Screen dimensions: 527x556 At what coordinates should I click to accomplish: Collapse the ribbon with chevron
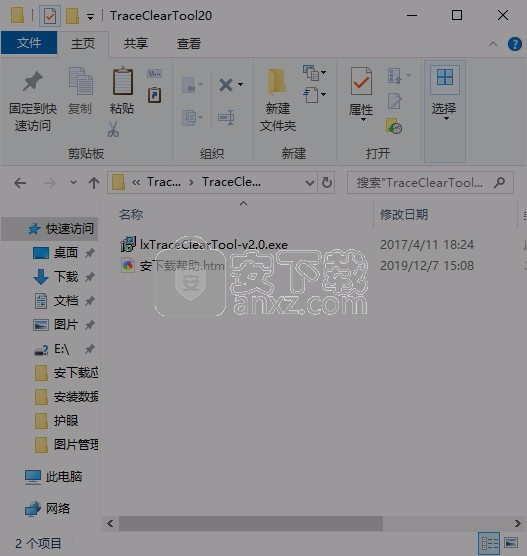click(x=493, y=44)
